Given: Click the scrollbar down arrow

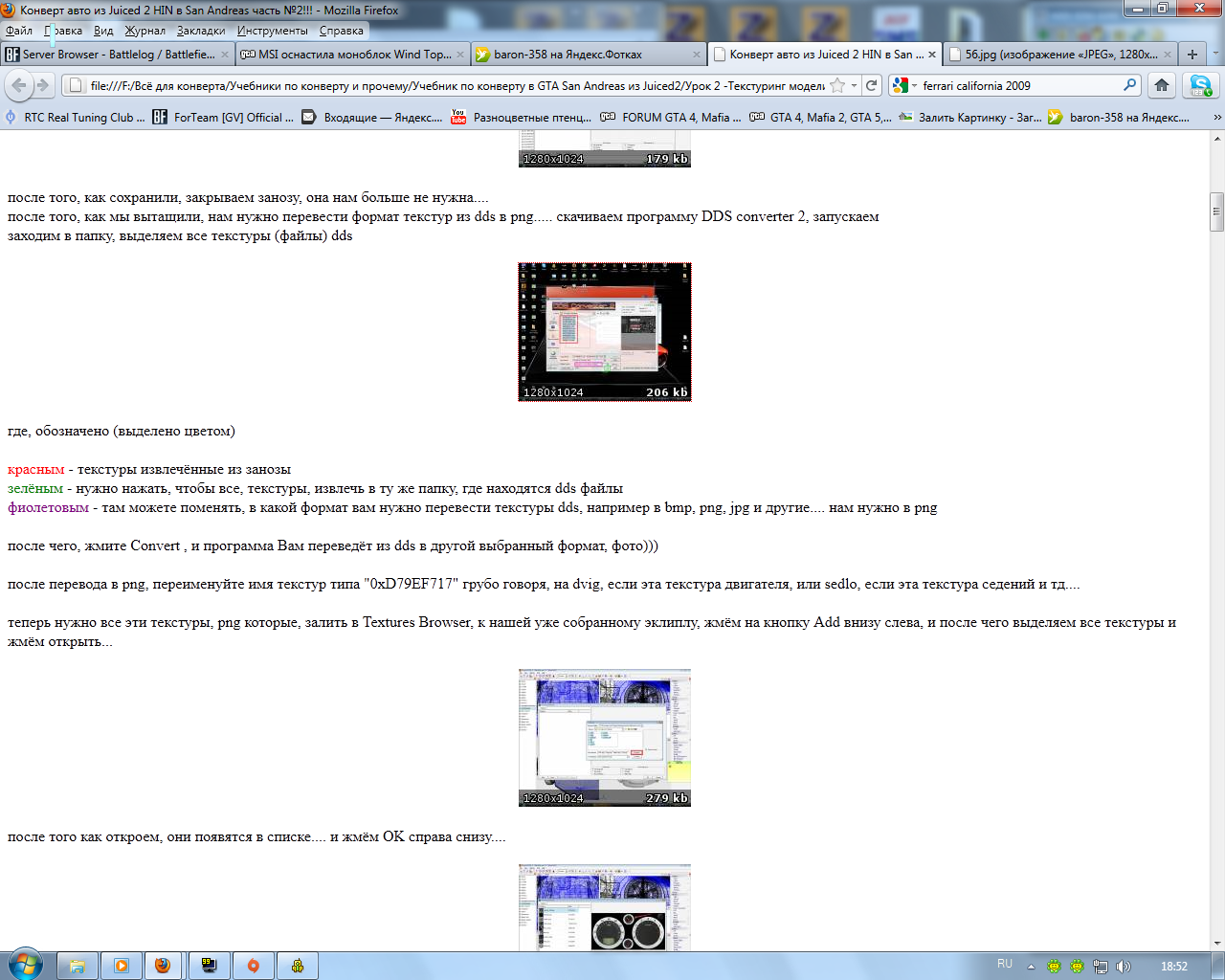Looking at the screenshot, I should point(1216,944).
